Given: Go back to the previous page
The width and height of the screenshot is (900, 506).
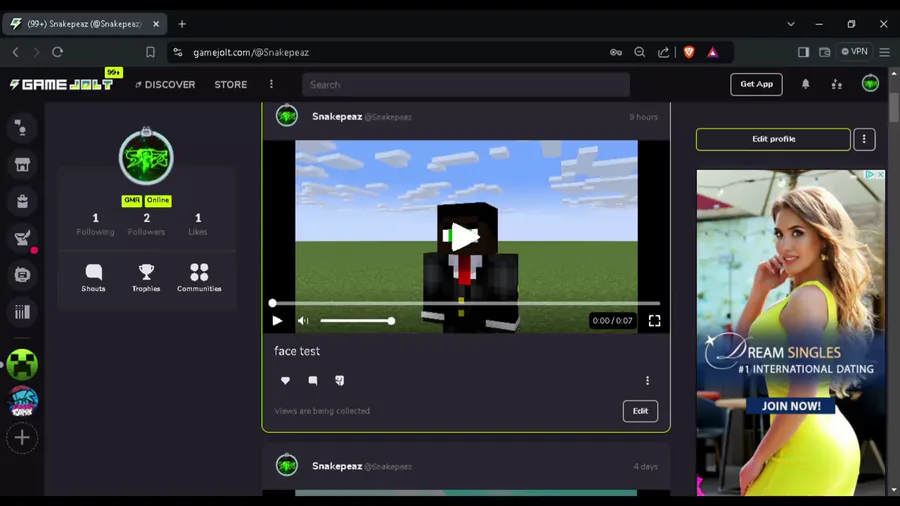Looking at the screenshot, I should 15,52.
